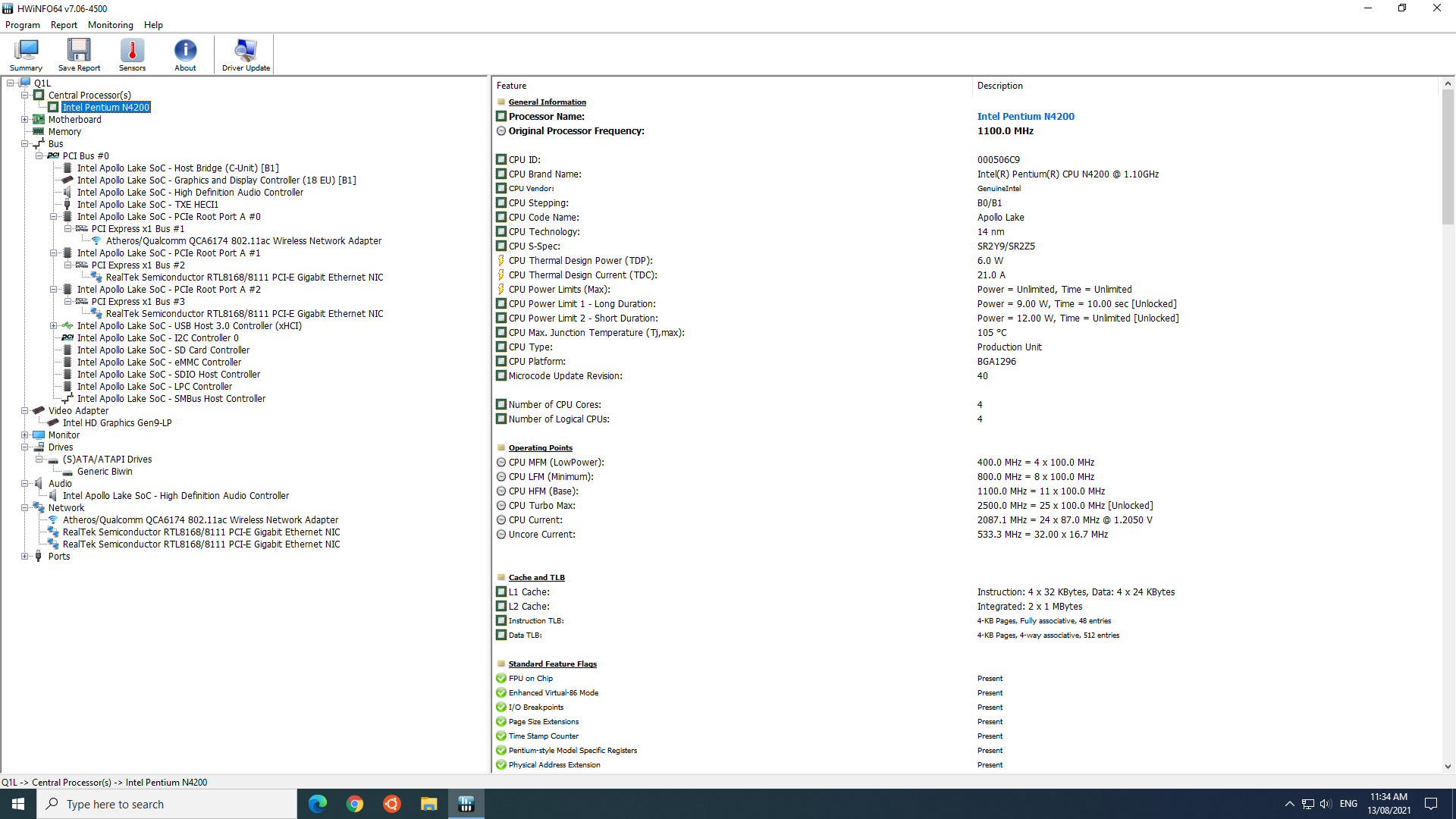
Task: Open File Explorer from taskbar
Action: pos(429,804)
